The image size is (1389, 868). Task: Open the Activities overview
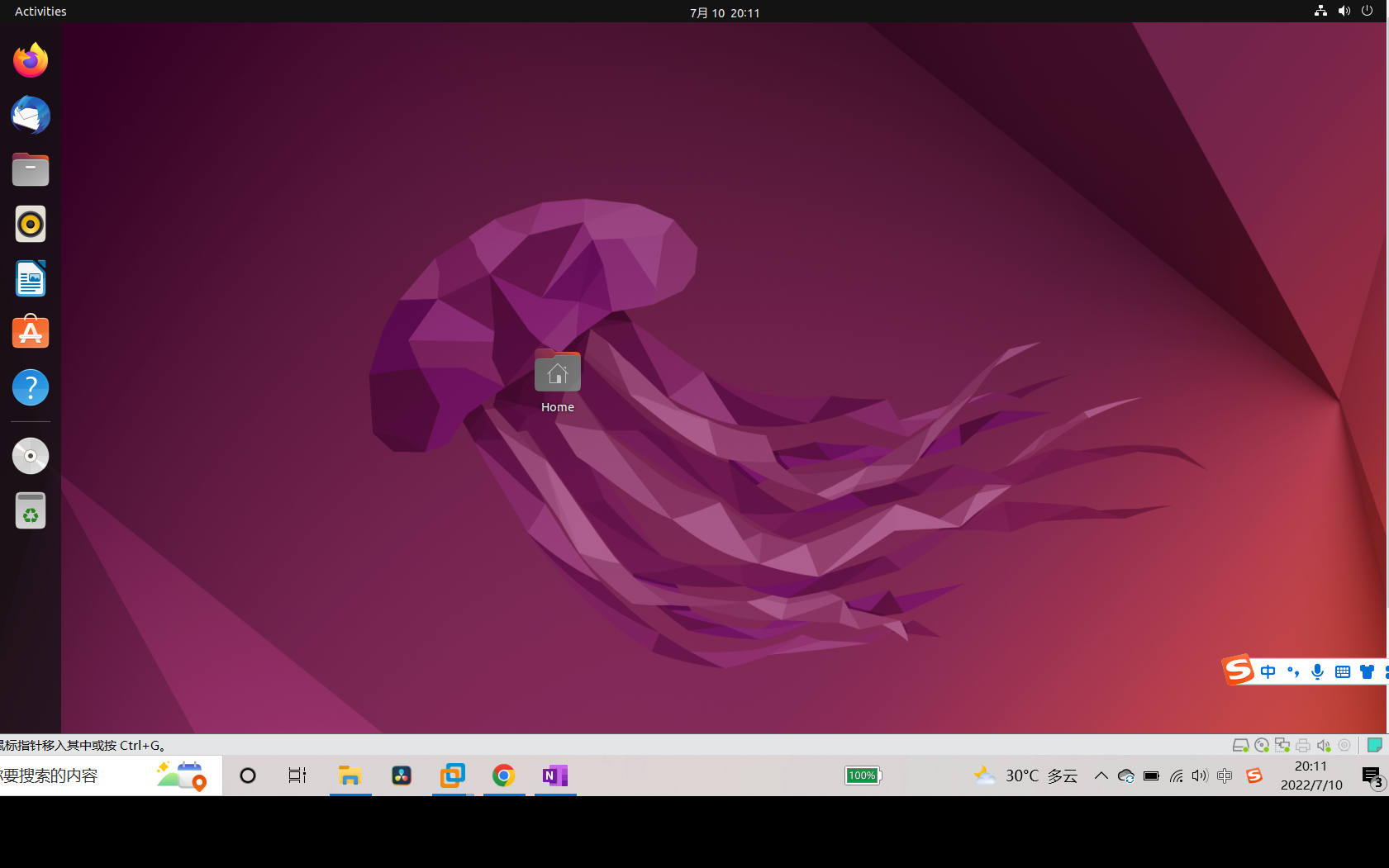(40, 12)
